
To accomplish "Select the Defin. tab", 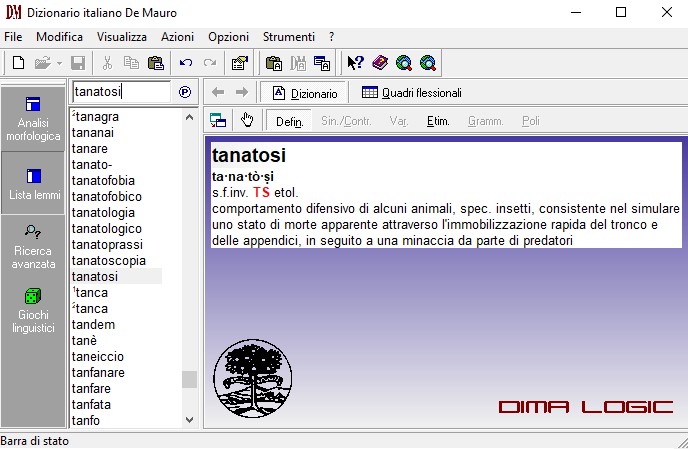I will [289, 121].
